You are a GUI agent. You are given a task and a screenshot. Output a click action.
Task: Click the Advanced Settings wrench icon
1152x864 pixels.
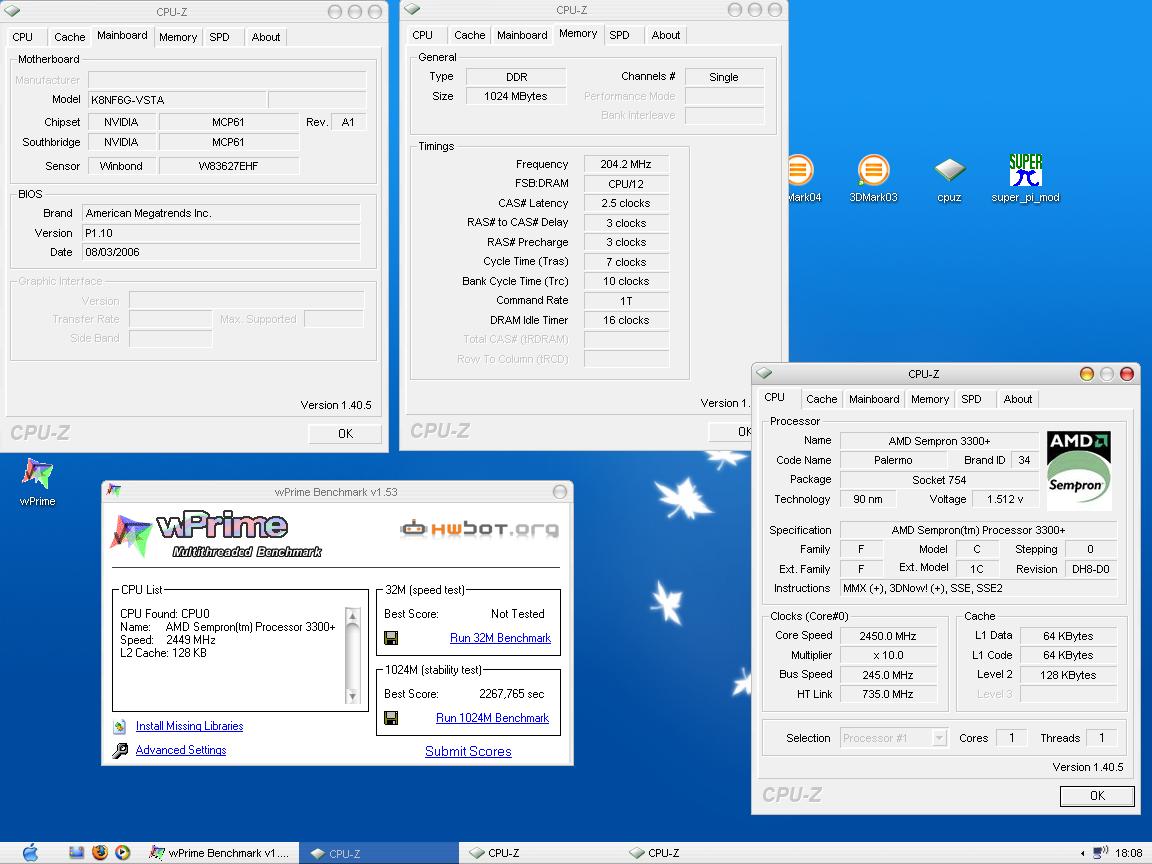(120, 750)
